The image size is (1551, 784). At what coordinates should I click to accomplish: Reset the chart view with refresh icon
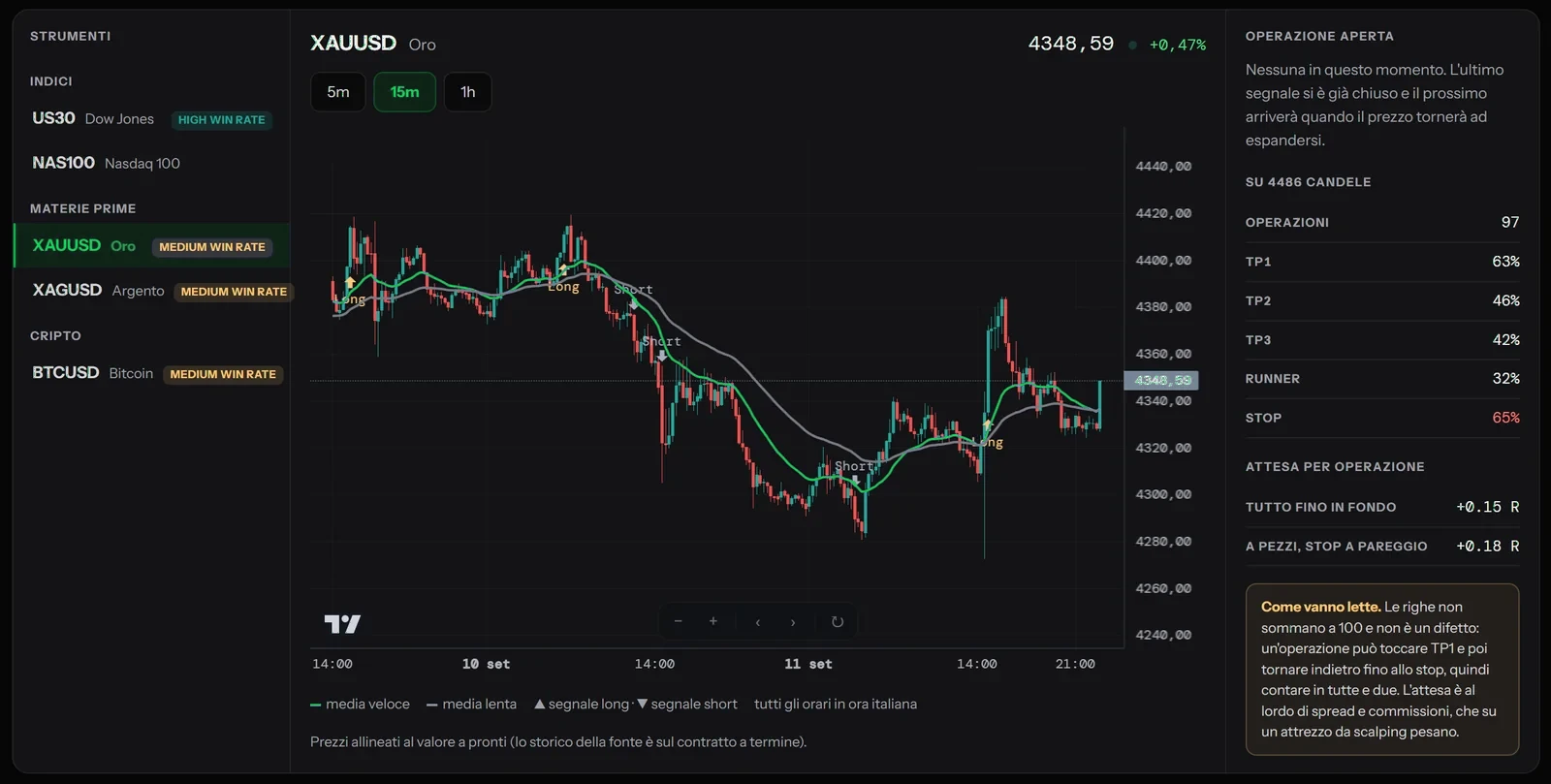[838, 622]
